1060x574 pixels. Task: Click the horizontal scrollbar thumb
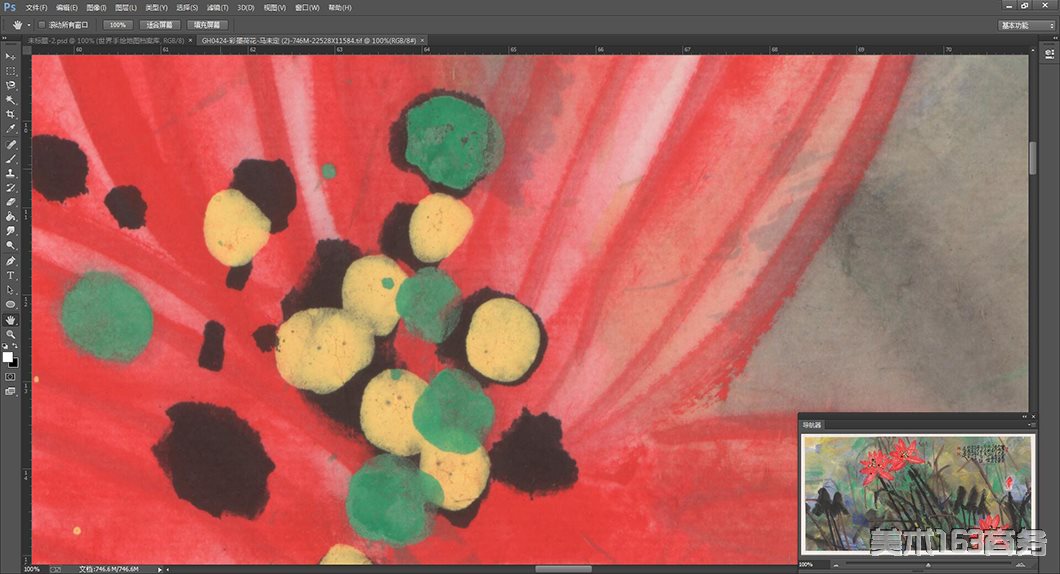564,569
